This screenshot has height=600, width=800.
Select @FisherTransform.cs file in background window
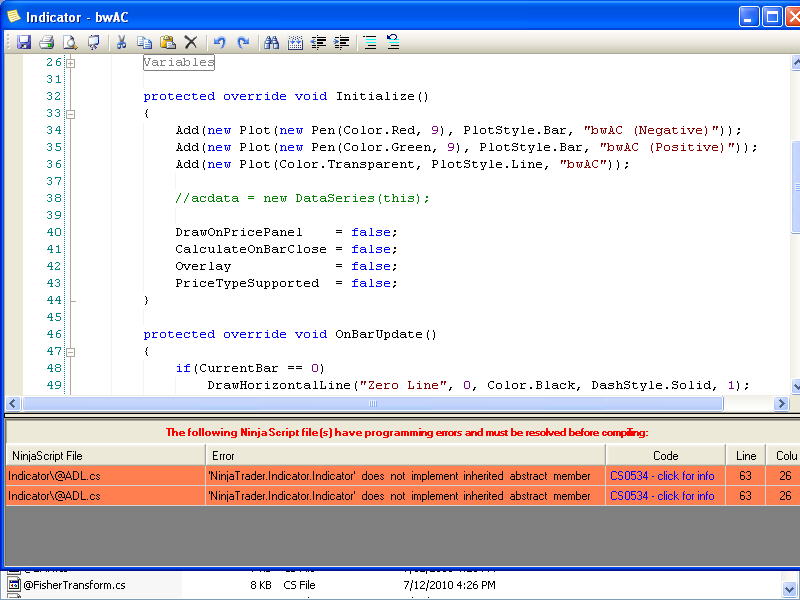pyautogui.click(x=74, y=585)
